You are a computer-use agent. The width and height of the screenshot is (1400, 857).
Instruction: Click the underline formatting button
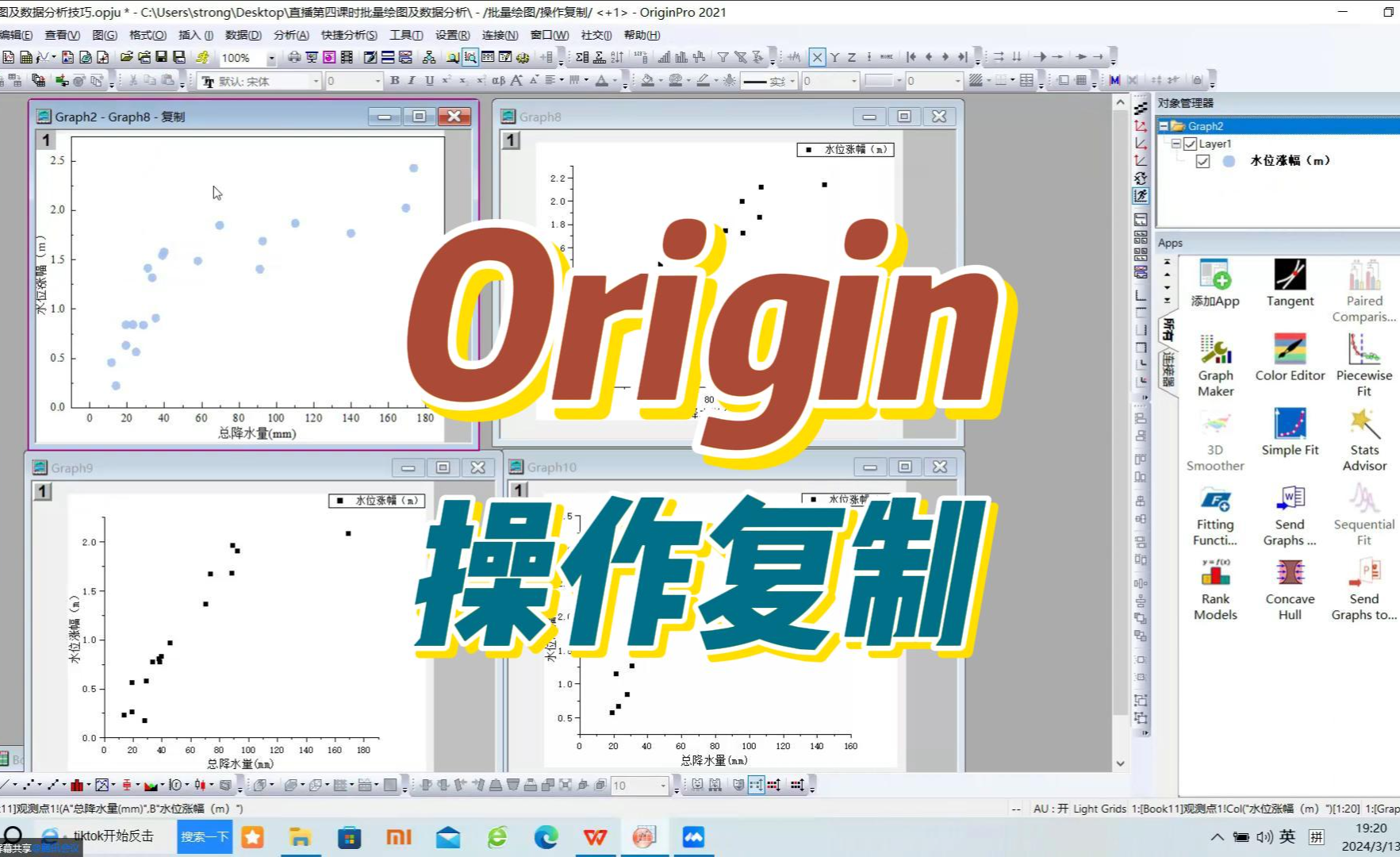click(429, 80)
